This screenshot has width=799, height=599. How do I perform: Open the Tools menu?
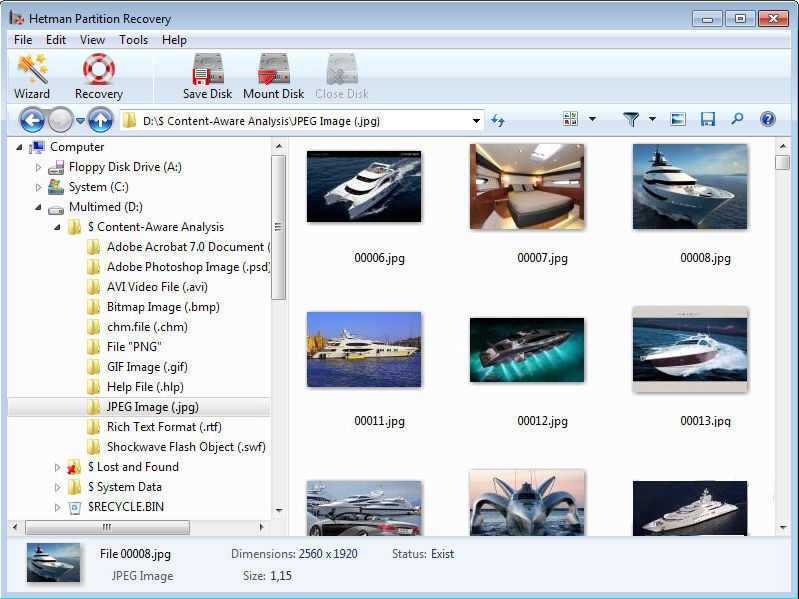tap(134, 40)
